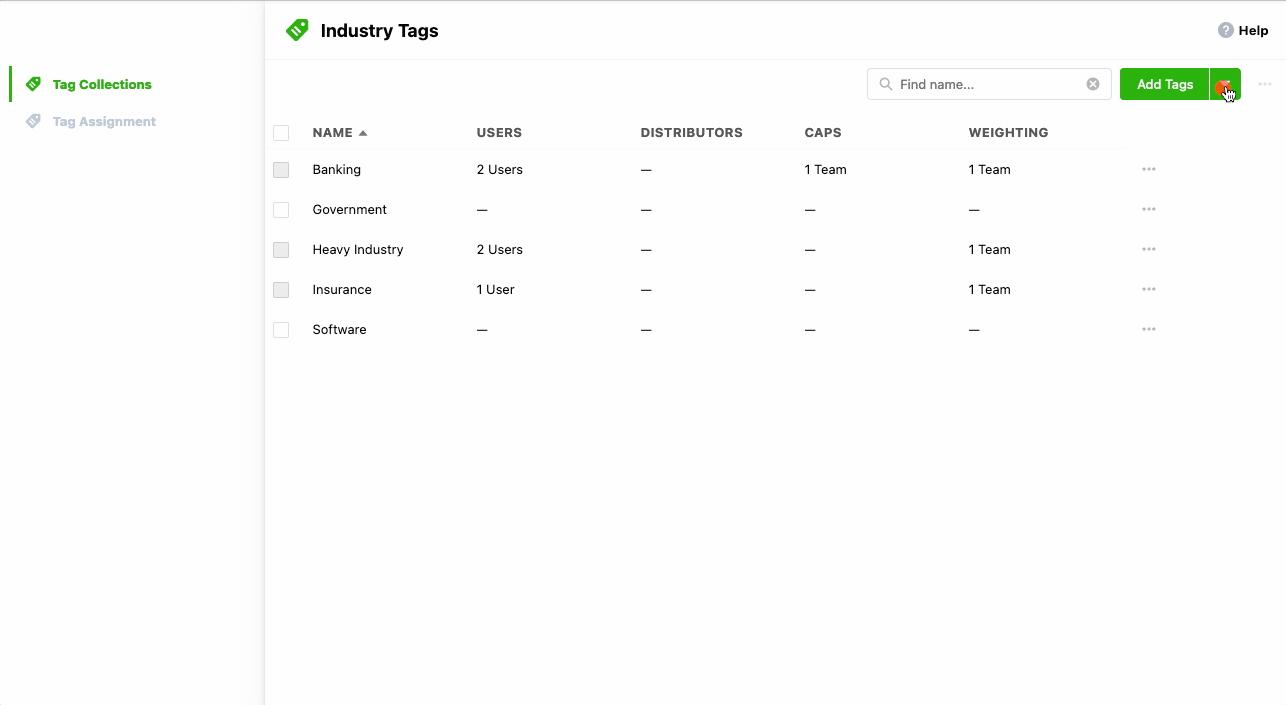Clear the search field with the X icon
The image size is (1286, 705).
pos(1093,84)
